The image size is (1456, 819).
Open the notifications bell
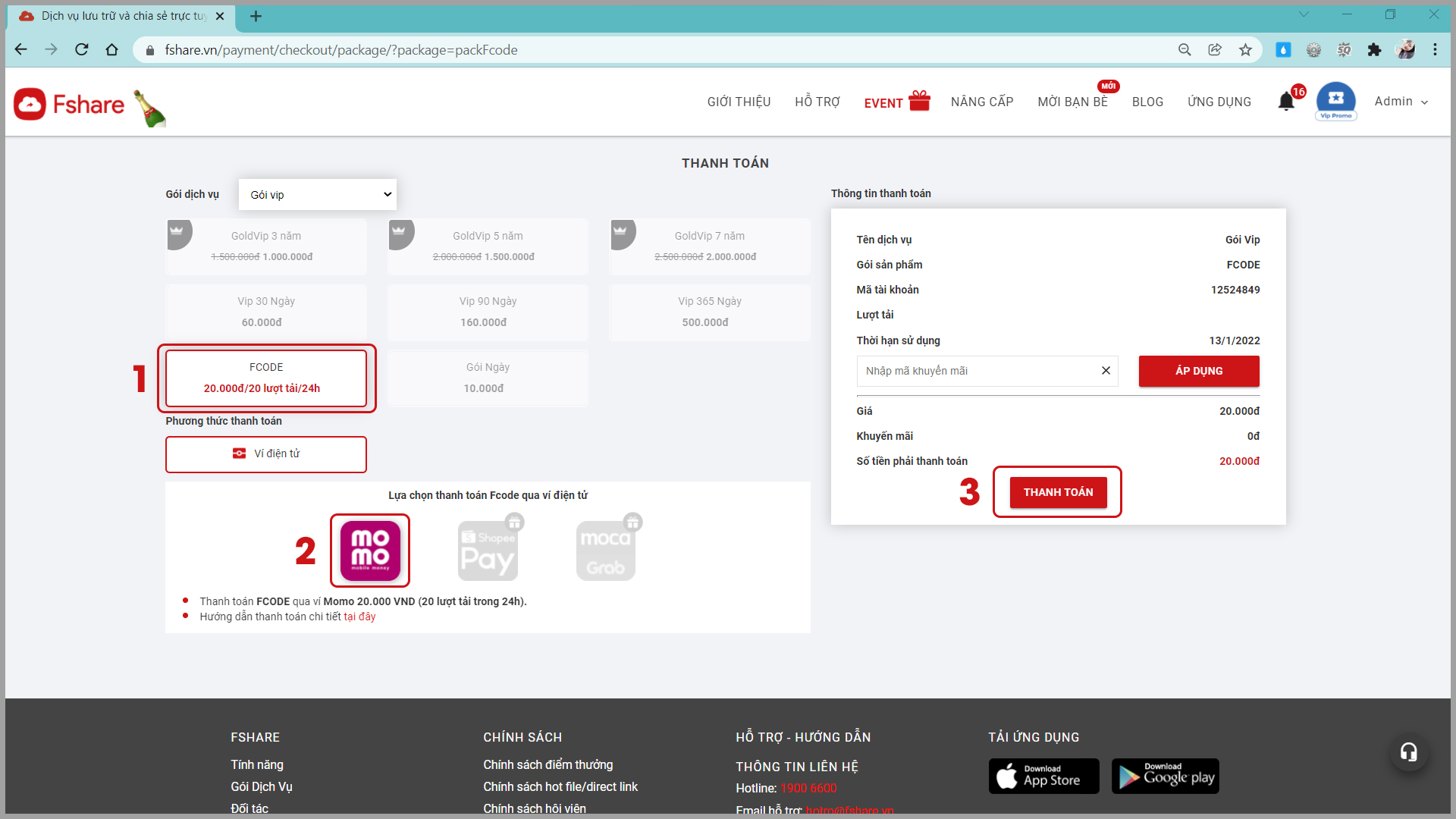pyautogui.click(x=1286, y=102)
